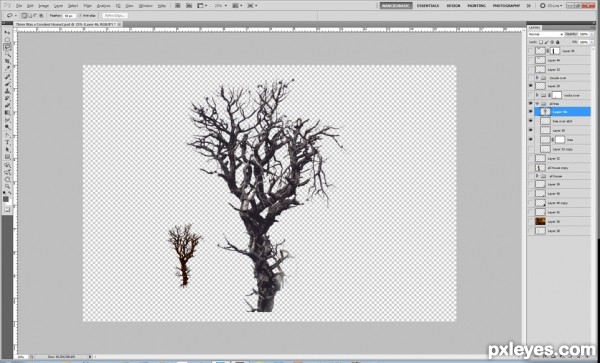This screenshot has width=600, height=363.
Task: Select the Layer 36 thumbnail
Action: 540,221
